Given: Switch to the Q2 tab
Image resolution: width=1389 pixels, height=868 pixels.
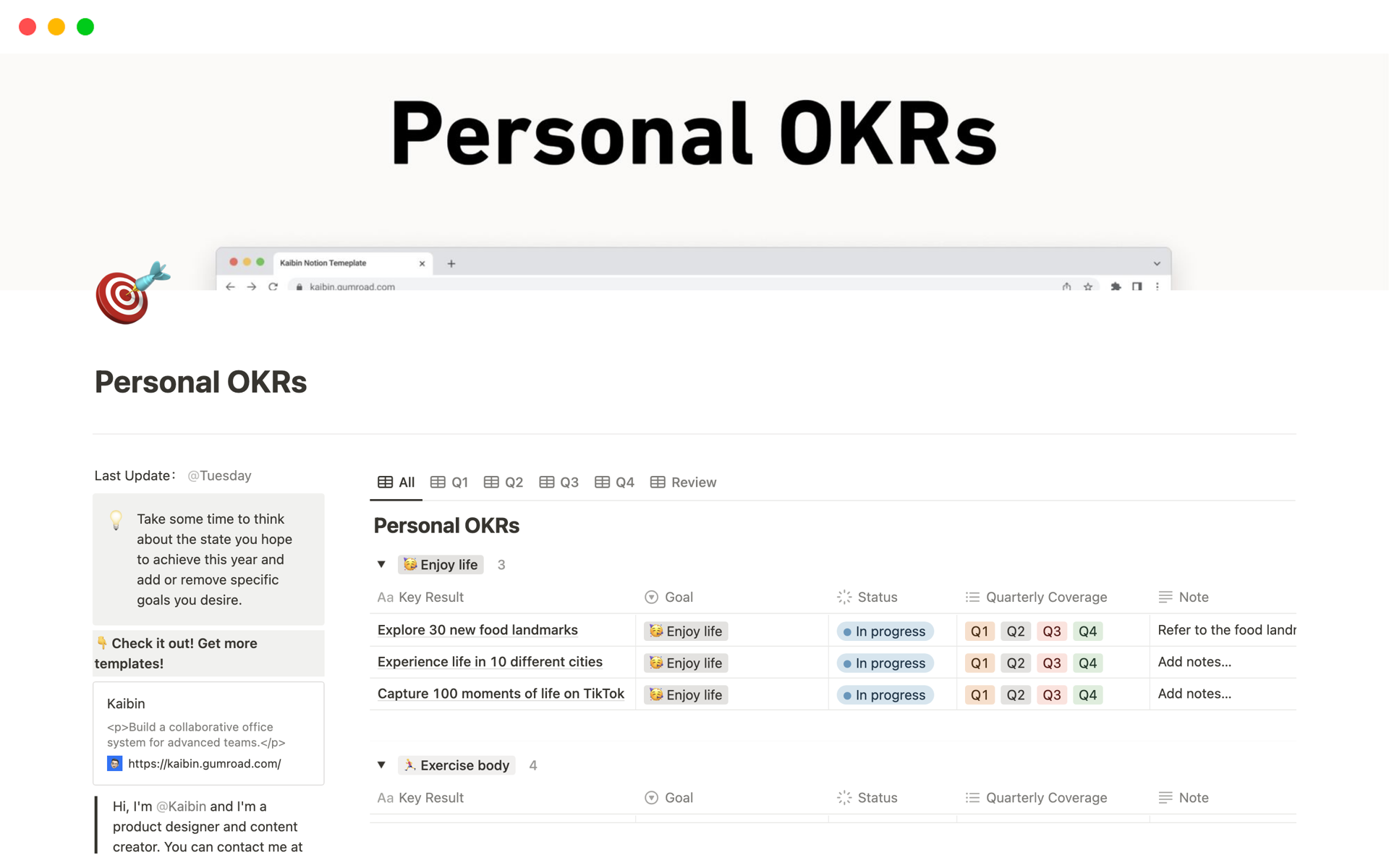Looking at the screenshot, I should [x=511, y=481].
